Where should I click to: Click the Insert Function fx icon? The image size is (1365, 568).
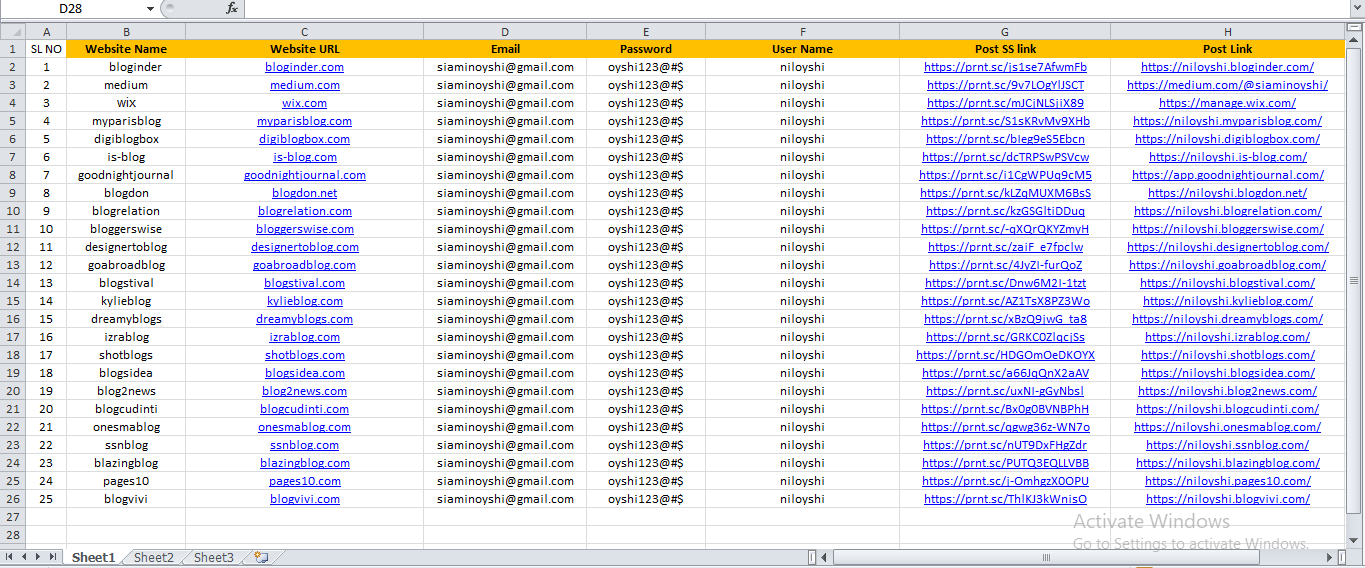click(x=231, y=8)
